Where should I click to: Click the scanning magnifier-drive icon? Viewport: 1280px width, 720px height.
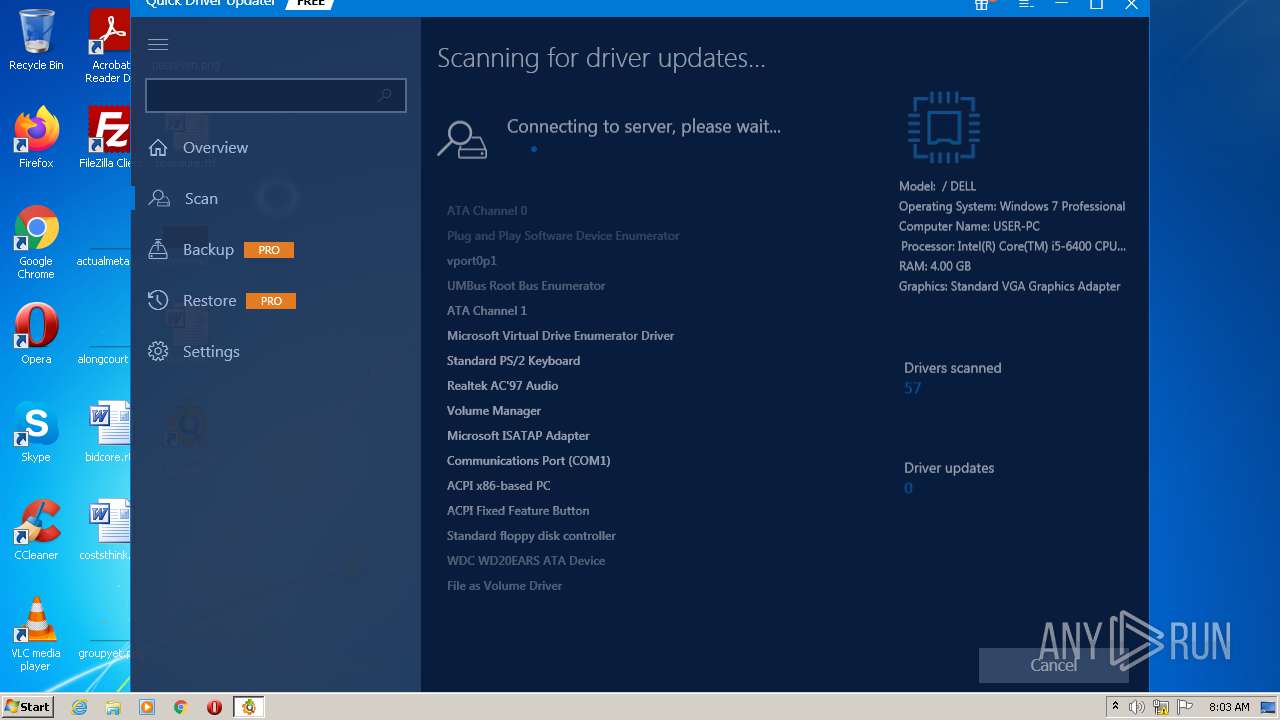pos(462,140)
